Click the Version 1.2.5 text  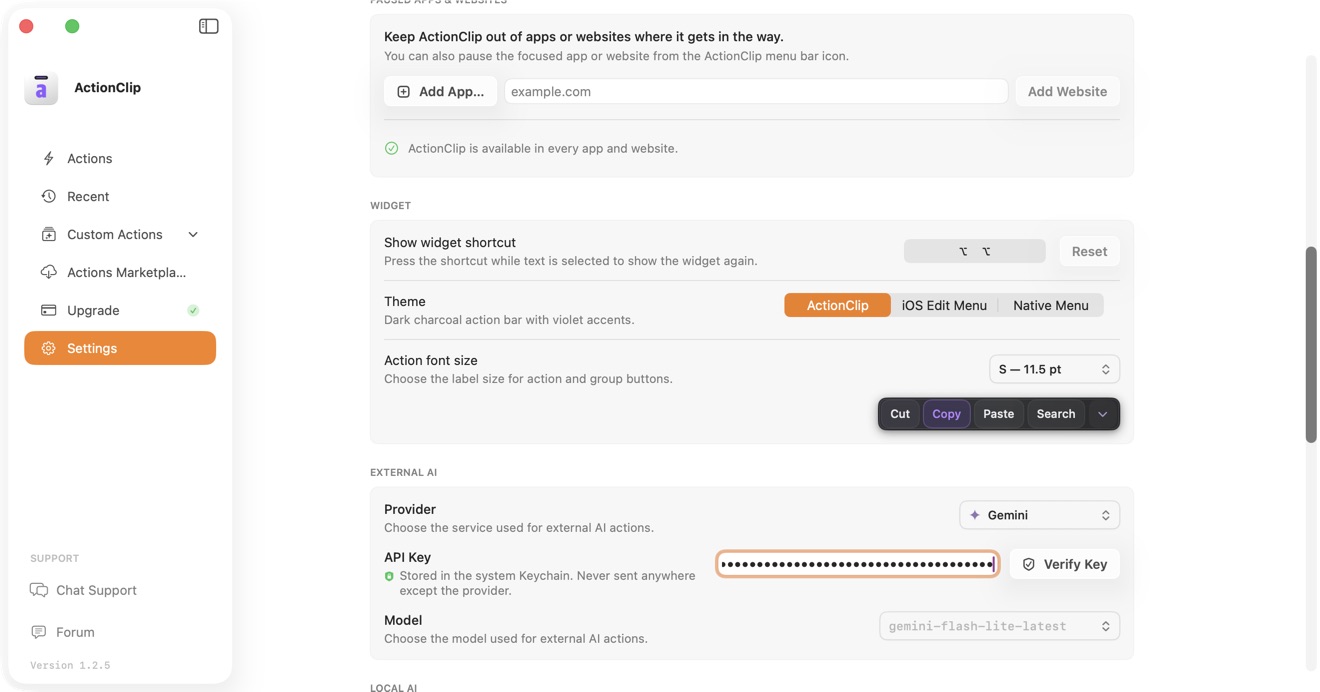[70, 665]
